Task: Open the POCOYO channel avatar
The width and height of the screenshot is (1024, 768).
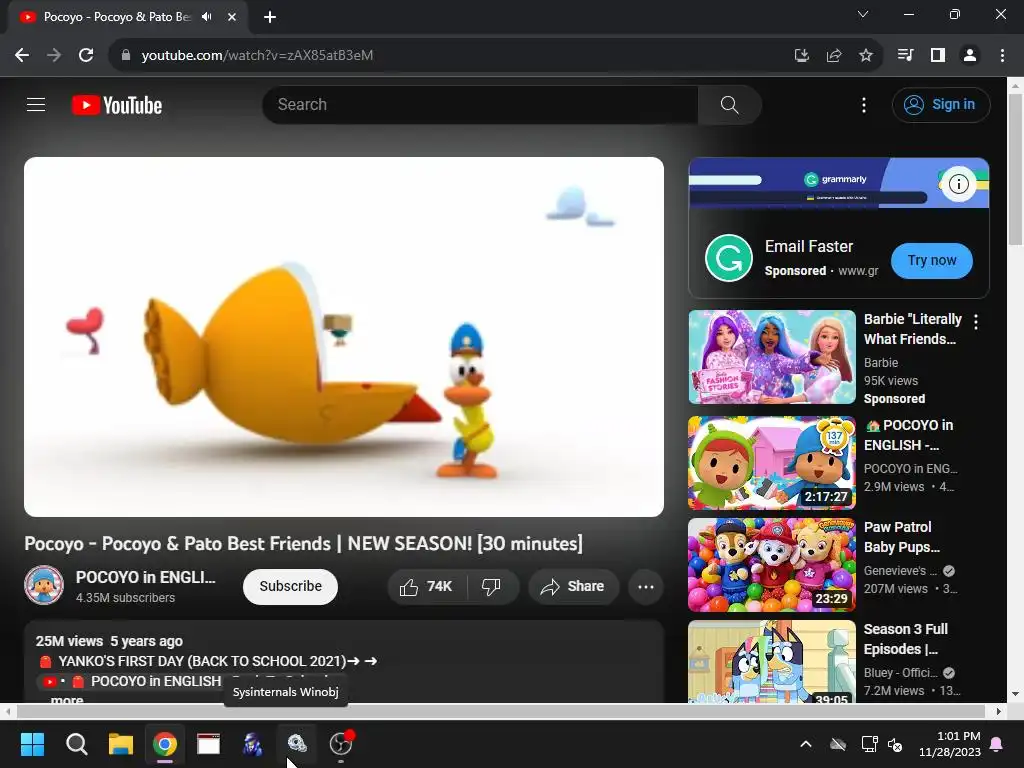Action: (x=44, y=585)
